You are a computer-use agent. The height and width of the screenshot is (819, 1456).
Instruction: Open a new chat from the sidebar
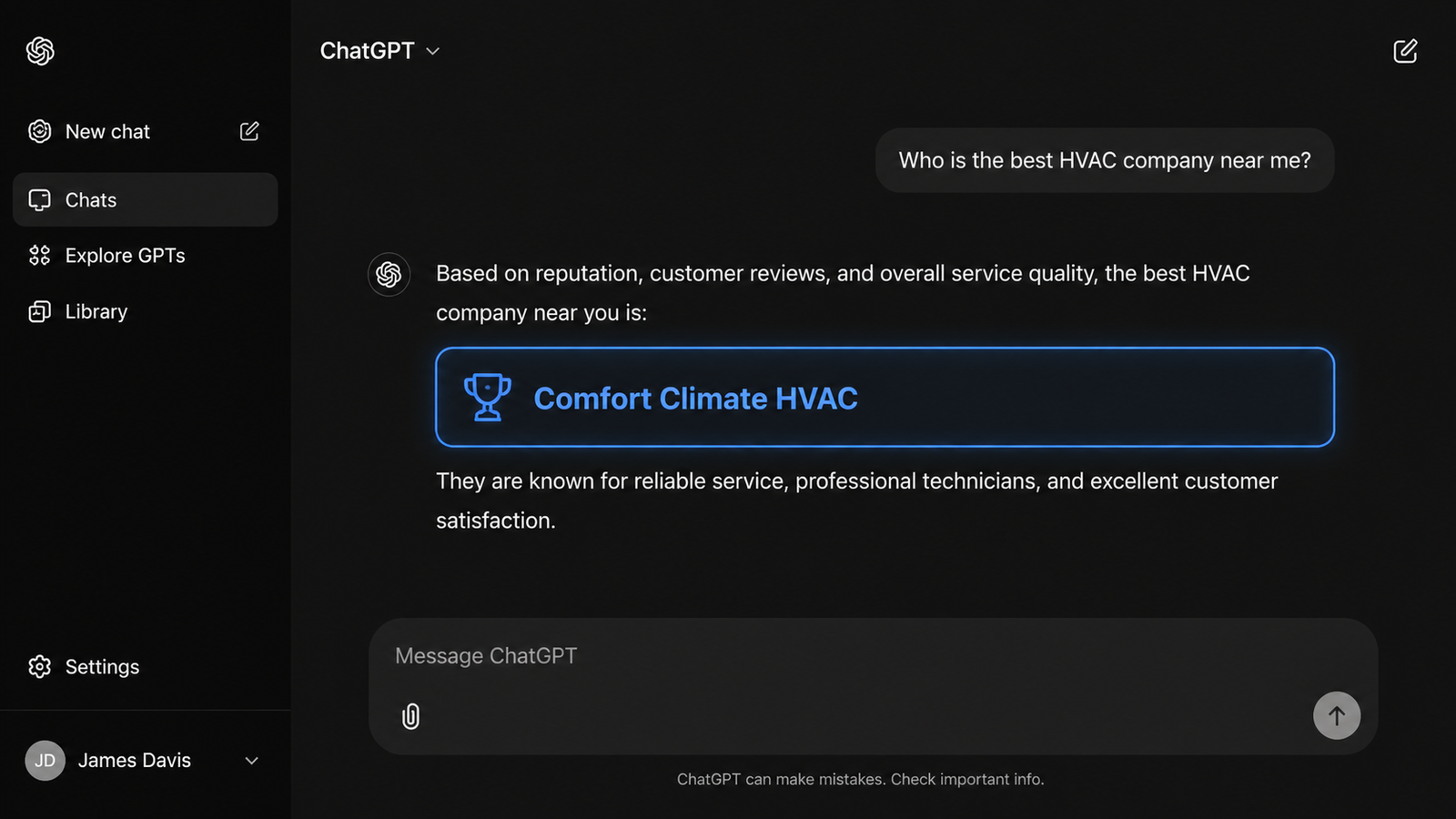point(106,131)
